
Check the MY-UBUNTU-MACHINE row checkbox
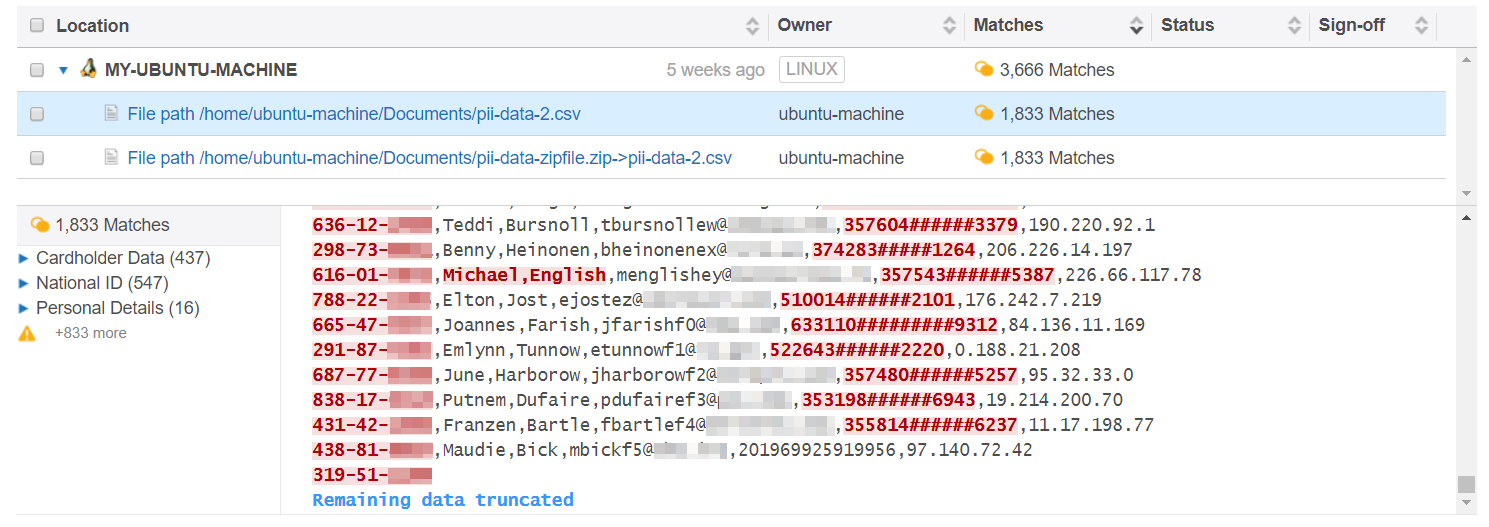pyautogui.click(x=37, y=70)
